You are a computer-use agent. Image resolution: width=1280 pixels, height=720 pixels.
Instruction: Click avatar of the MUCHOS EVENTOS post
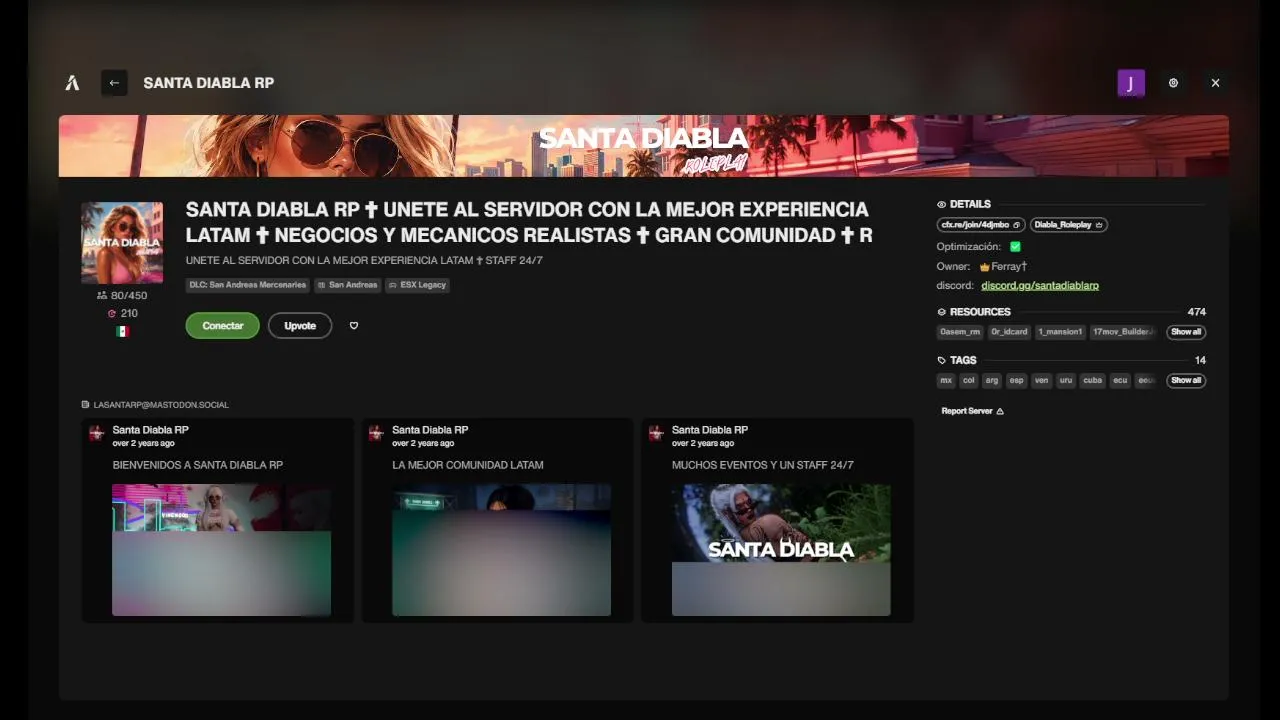pos(656,434)
